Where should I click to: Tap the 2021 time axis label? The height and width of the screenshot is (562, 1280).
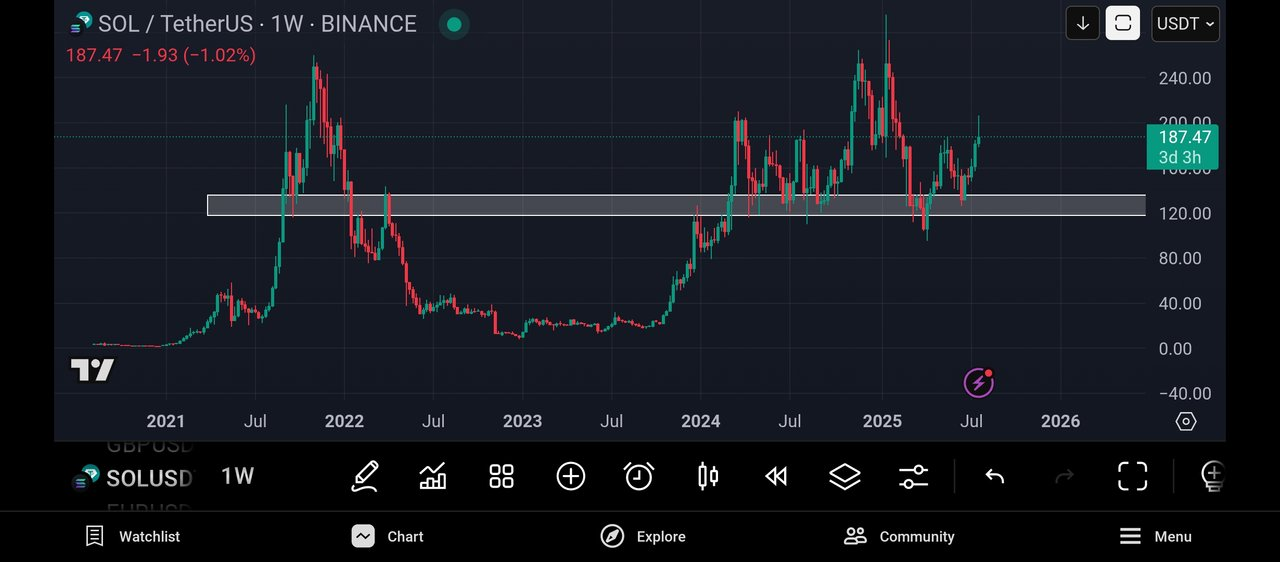pyautogui.click(x=166, y=421)
